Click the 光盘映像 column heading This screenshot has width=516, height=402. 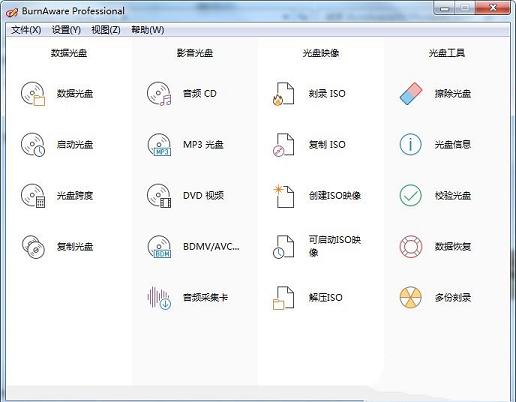pos(321,53)
